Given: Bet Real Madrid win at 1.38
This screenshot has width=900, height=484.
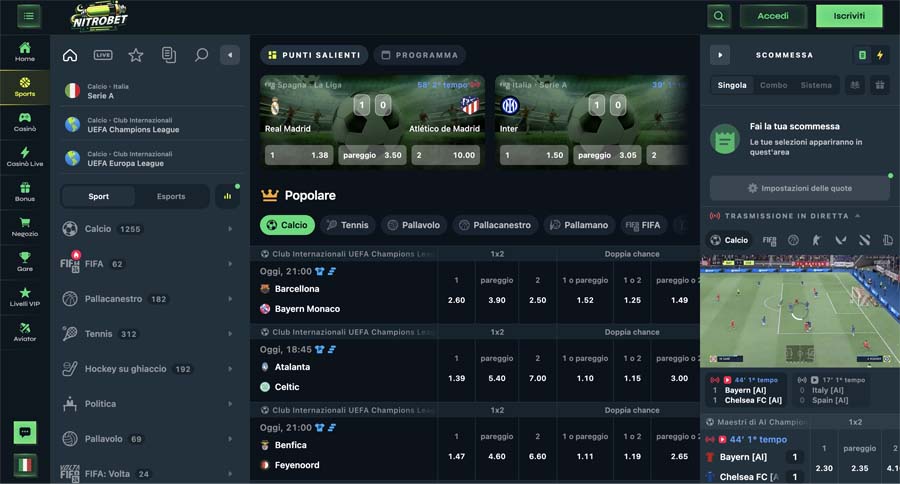Looking at the screenshot, I should (299, 155).
